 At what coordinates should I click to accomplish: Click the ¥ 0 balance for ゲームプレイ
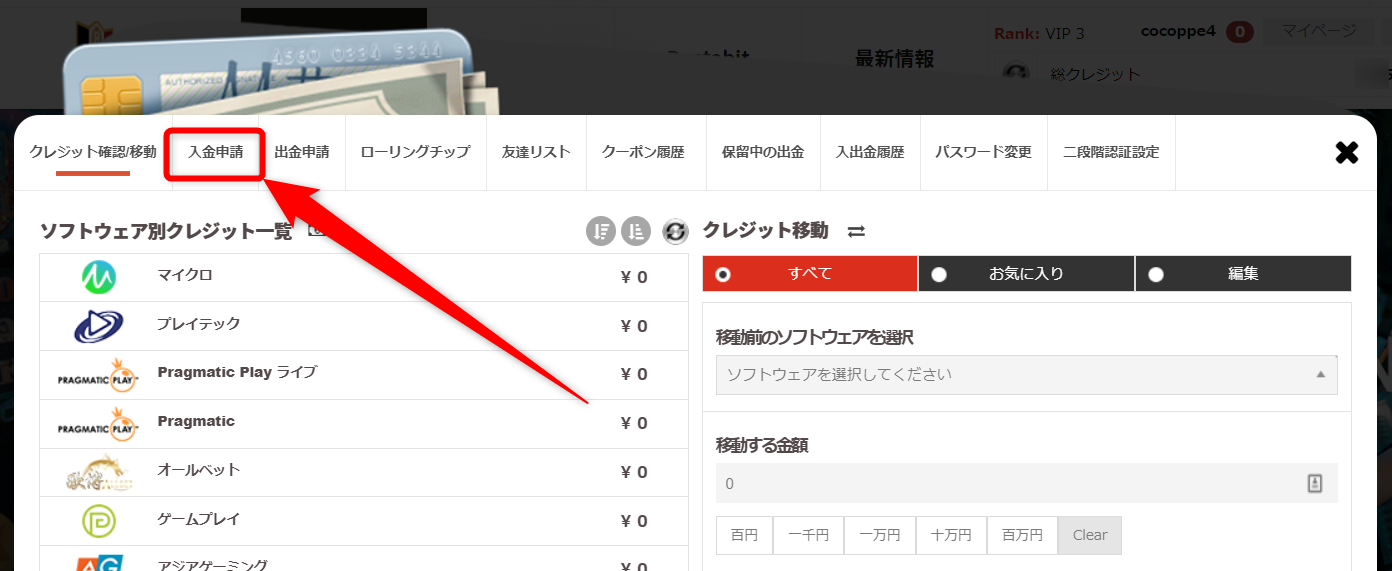pyautogui.click(x=634, y=521)
